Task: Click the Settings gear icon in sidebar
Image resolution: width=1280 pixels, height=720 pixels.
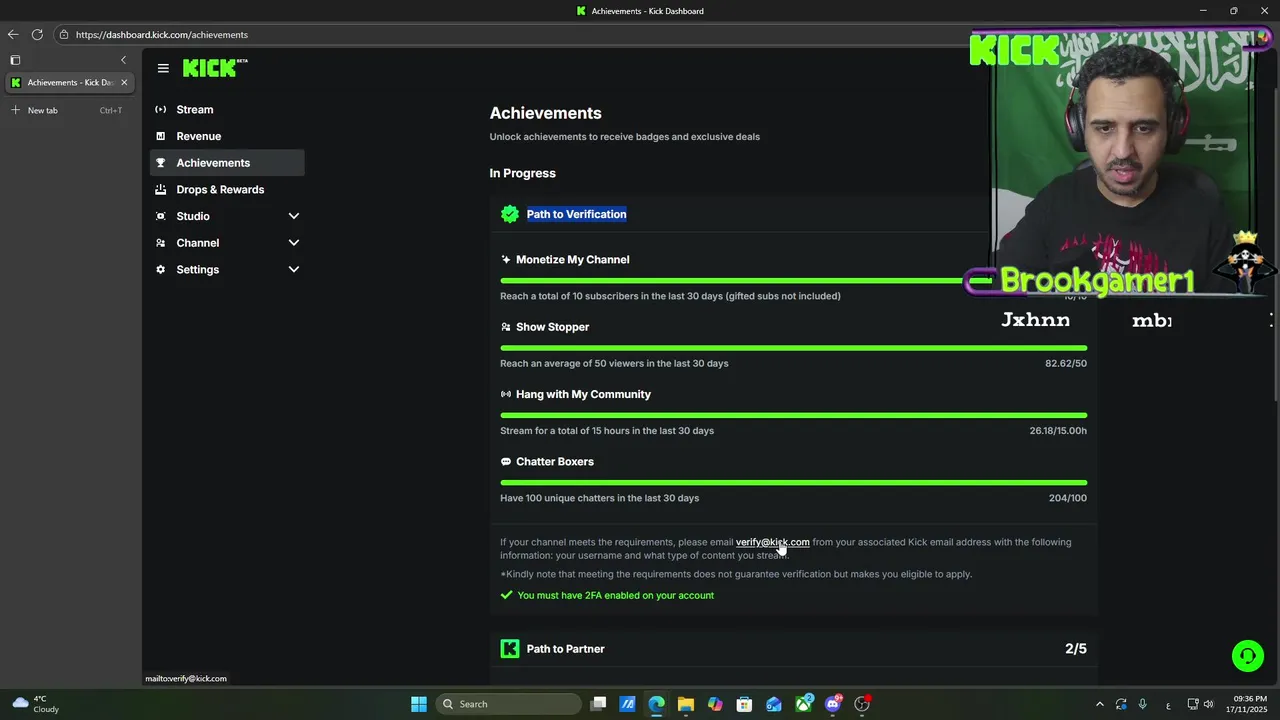Action: [161, 270]
